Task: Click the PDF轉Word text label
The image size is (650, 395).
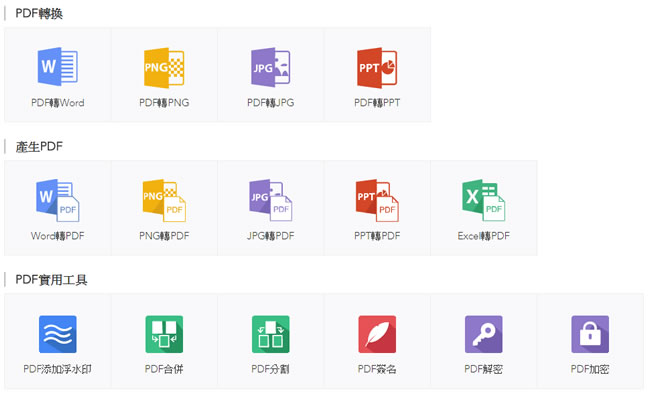Action: tap(58, 103)
